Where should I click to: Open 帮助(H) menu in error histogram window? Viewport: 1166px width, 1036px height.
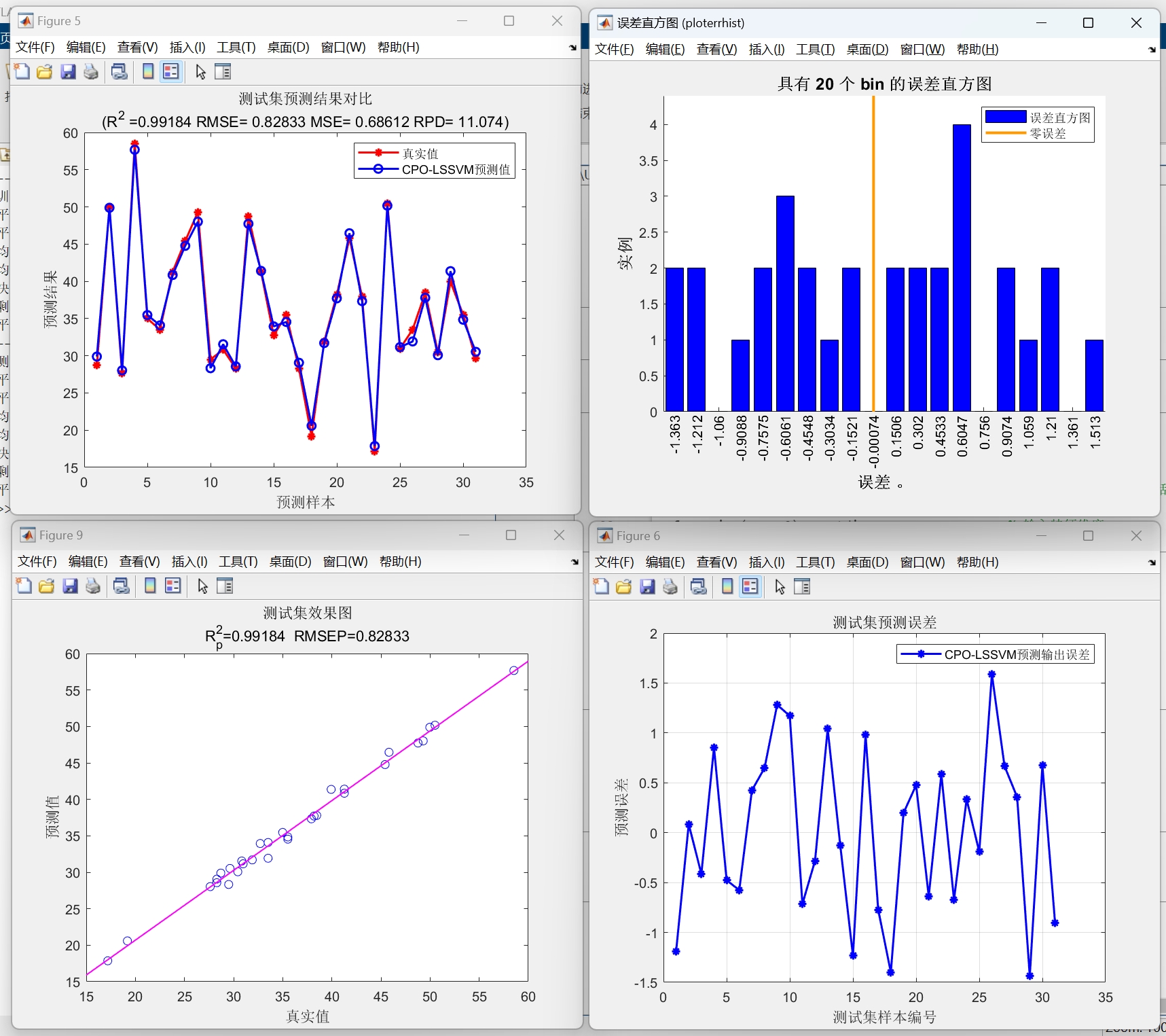click(x=977, y=49)
